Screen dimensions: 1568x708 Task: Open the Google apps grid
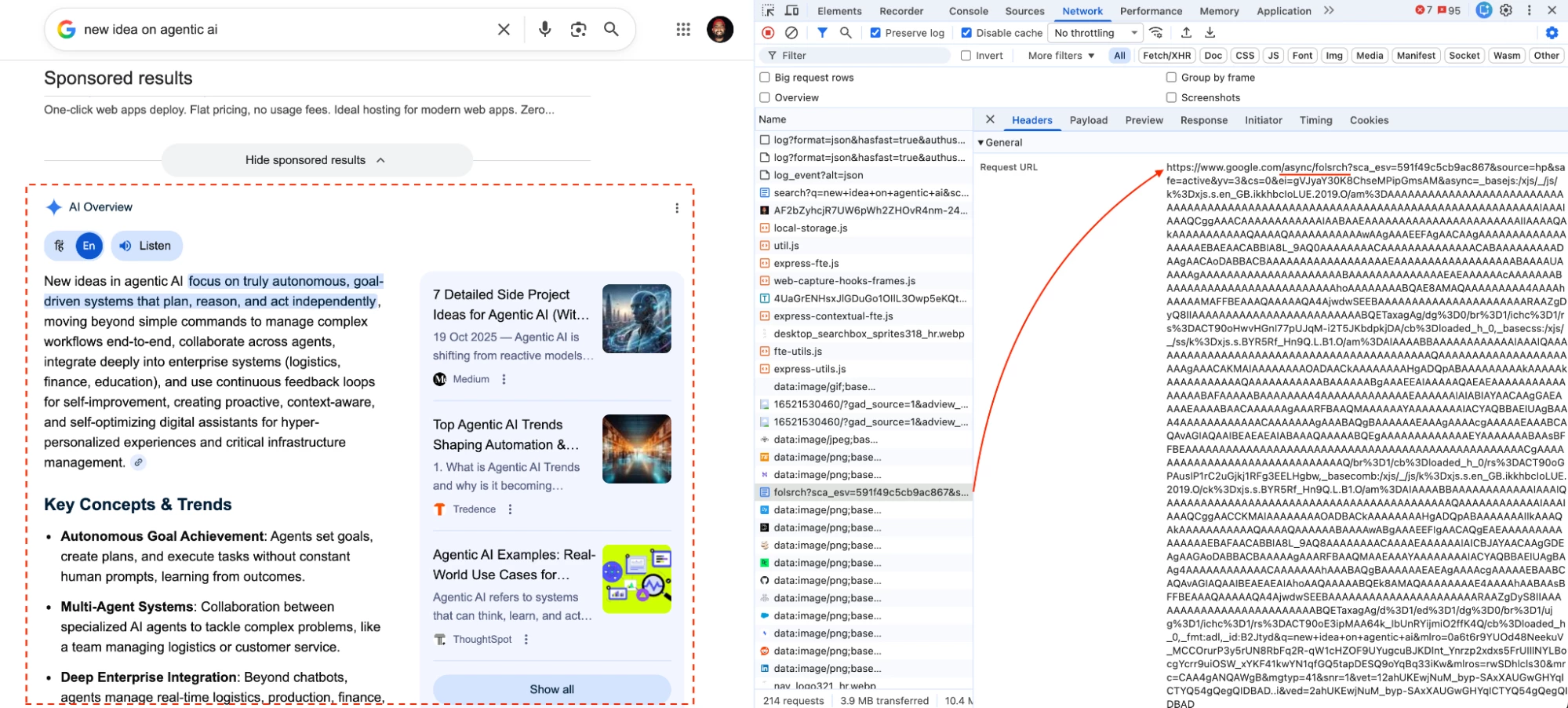(x=683, y=30)
